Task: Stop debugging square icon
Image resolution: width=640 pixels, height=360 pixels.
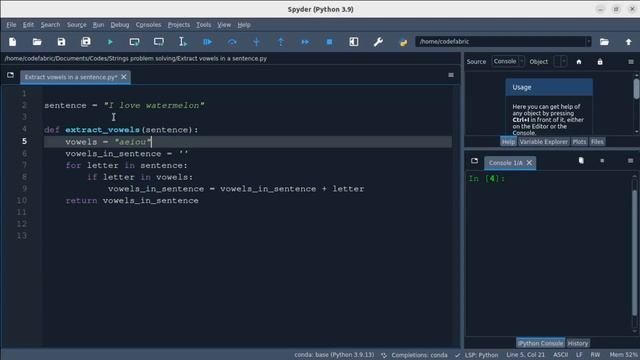Action: coord(329,42)
